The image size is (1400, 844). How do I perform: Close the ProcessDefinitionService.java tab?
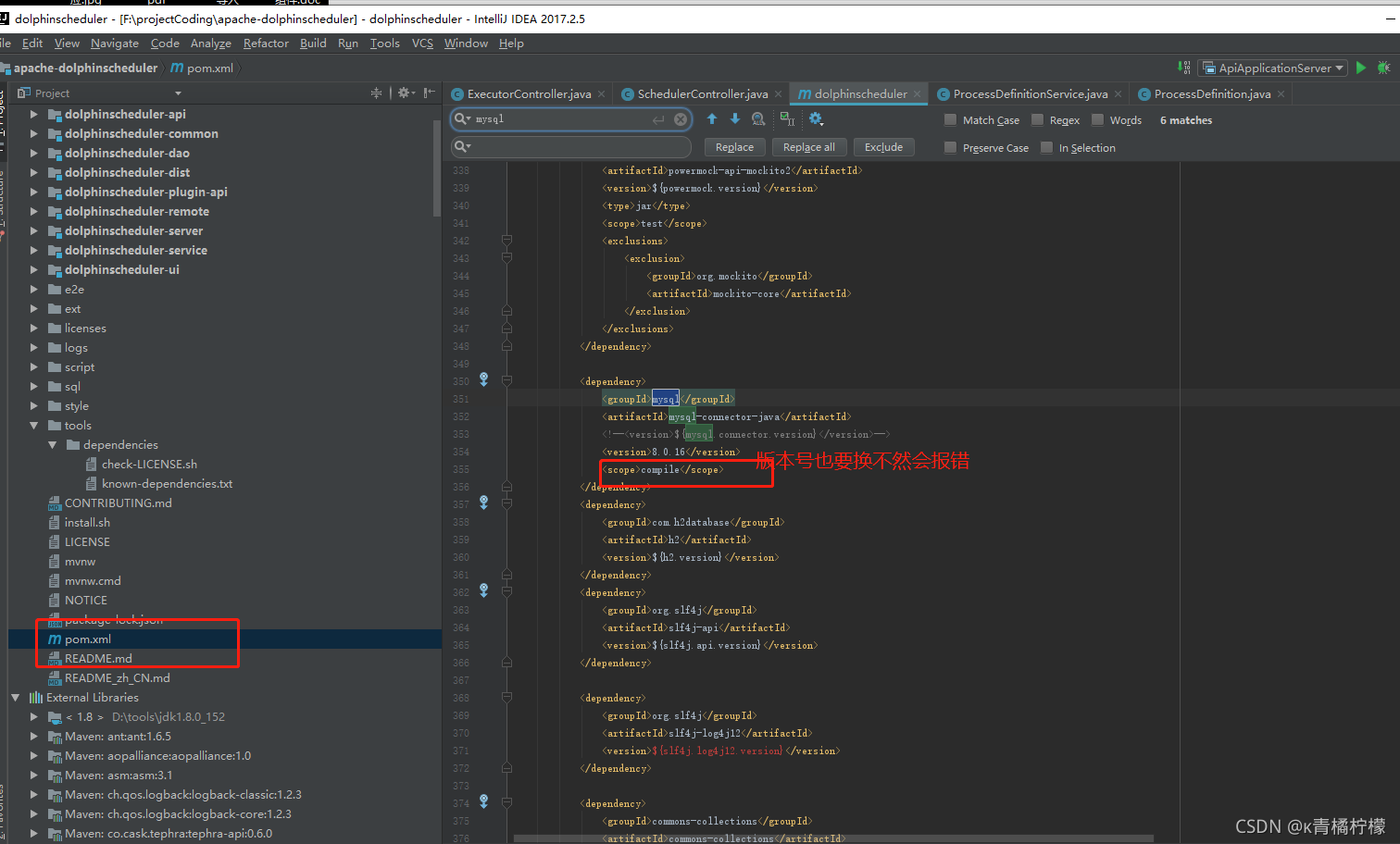pos(1119,93)
